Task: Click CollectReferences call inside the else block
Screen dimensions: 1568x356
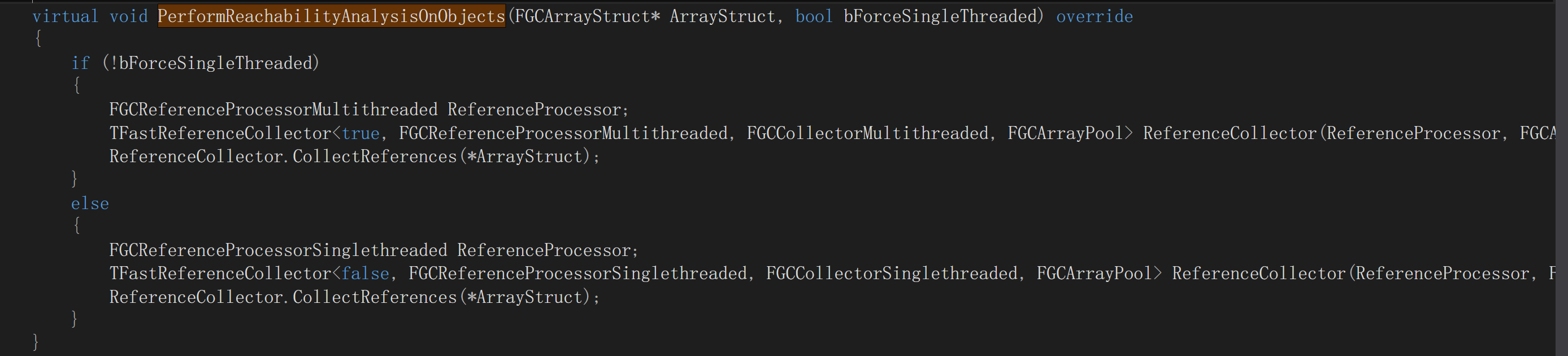Action: point(375,298)
